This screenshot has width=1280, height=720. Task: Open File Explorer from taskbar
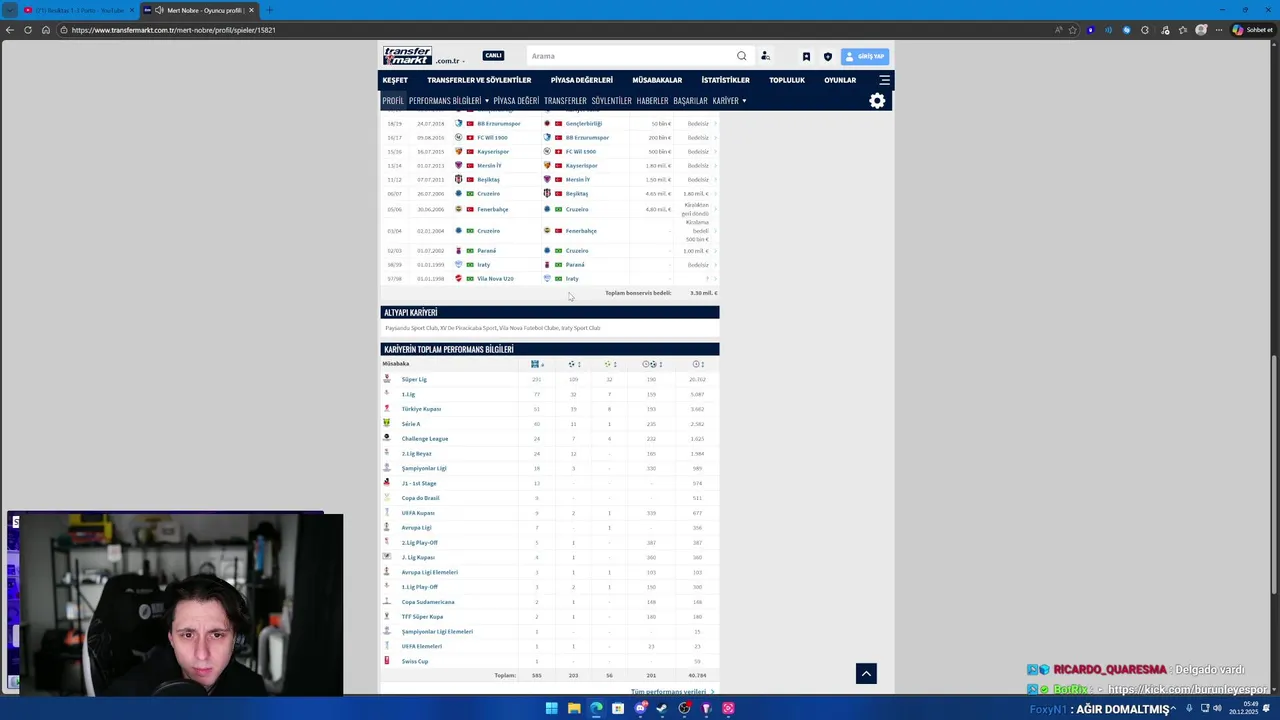[x=574, y=708]
